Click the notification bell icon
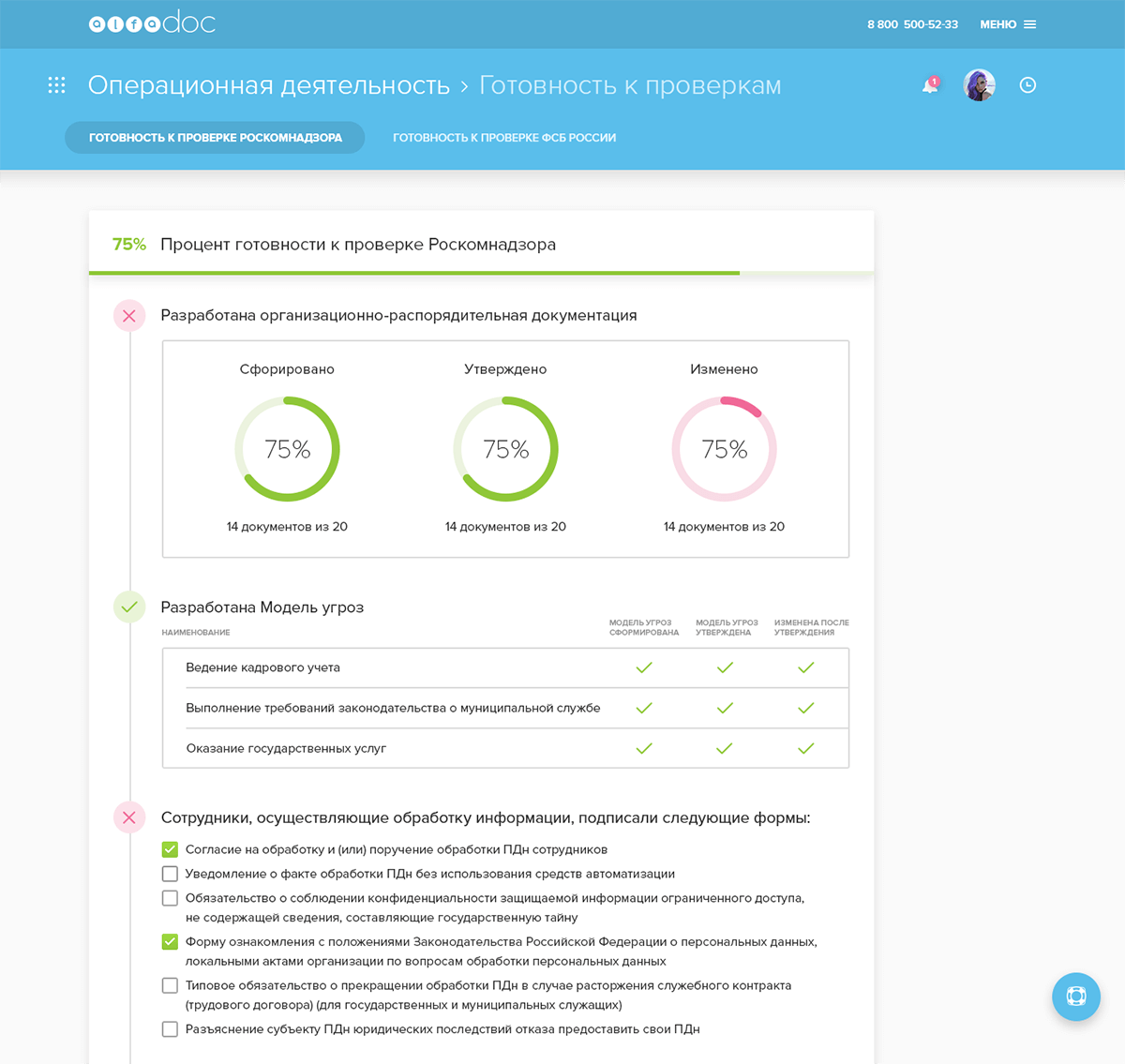 [930, 85]
